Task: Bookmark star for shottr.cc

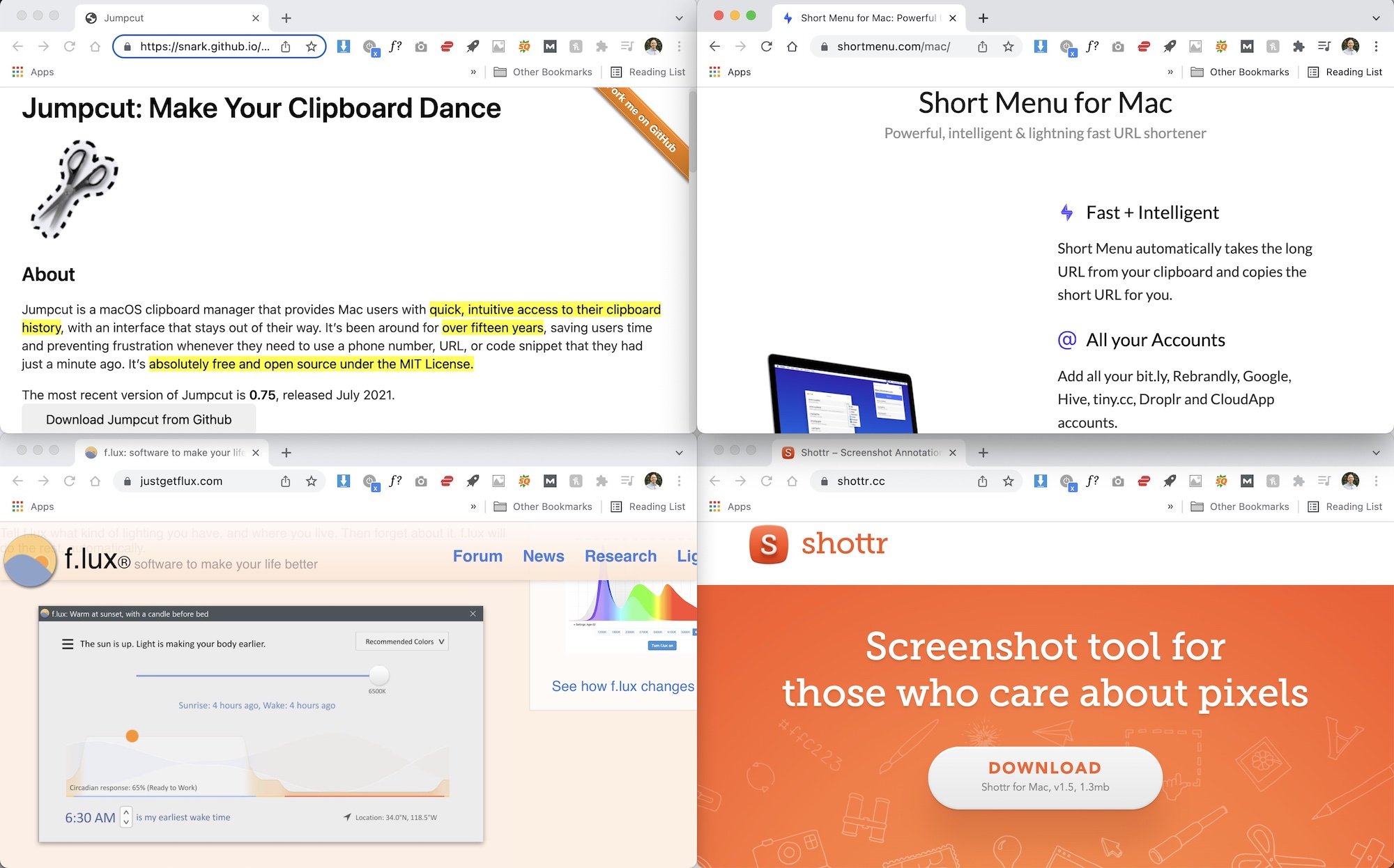Action: [1008, 481]
